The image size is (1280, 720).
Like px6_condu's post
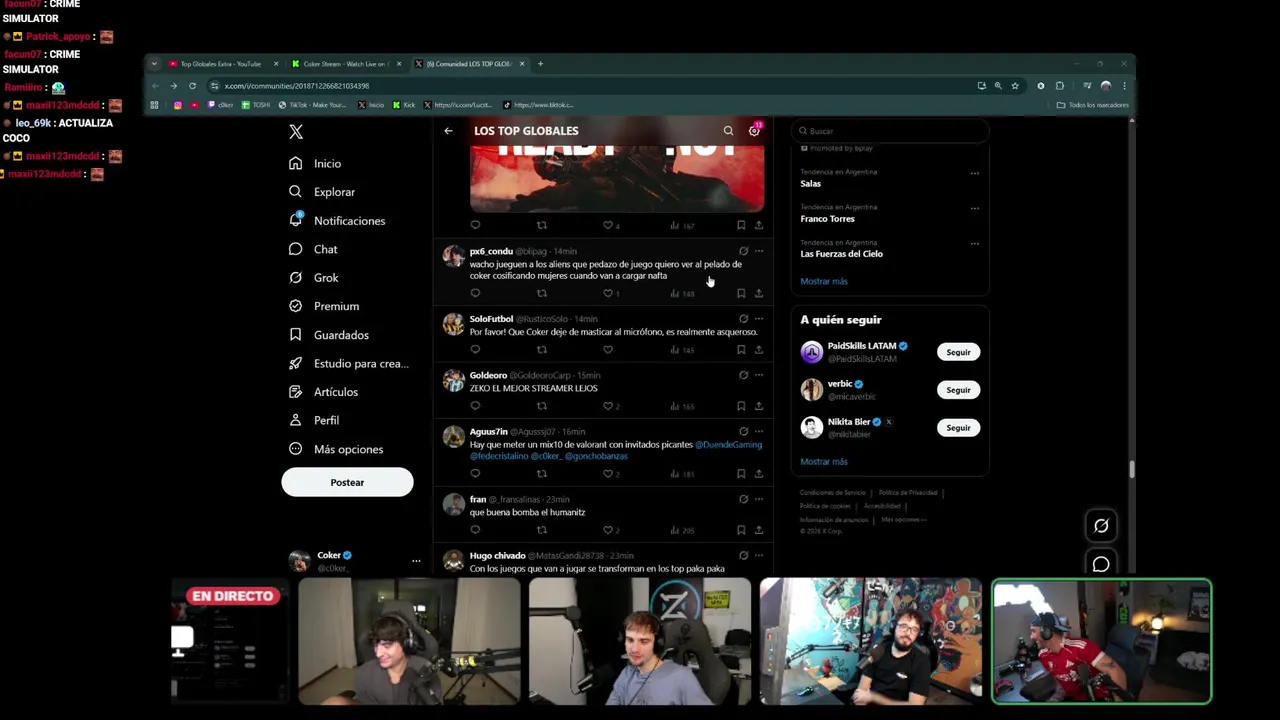tap(608, 293)
